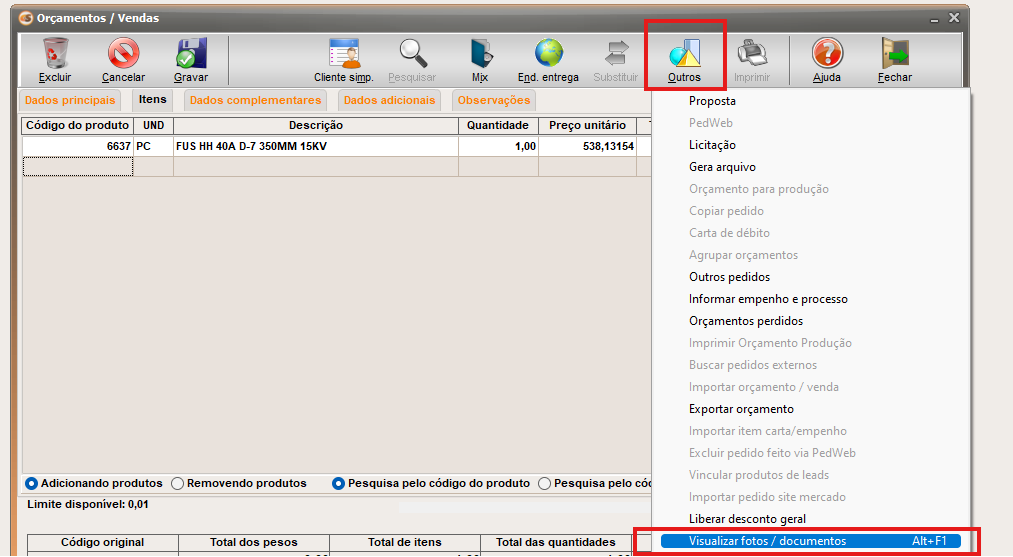Click the empty Código do produto cell
The image size is (1013, 557).
[x=77, y=167]
